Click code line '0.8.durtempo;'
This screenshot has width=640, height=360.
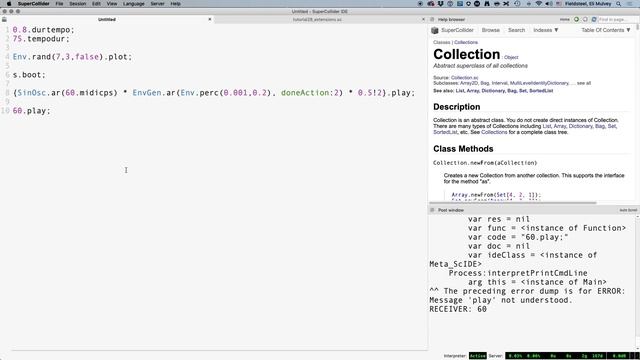click(43, 30)
